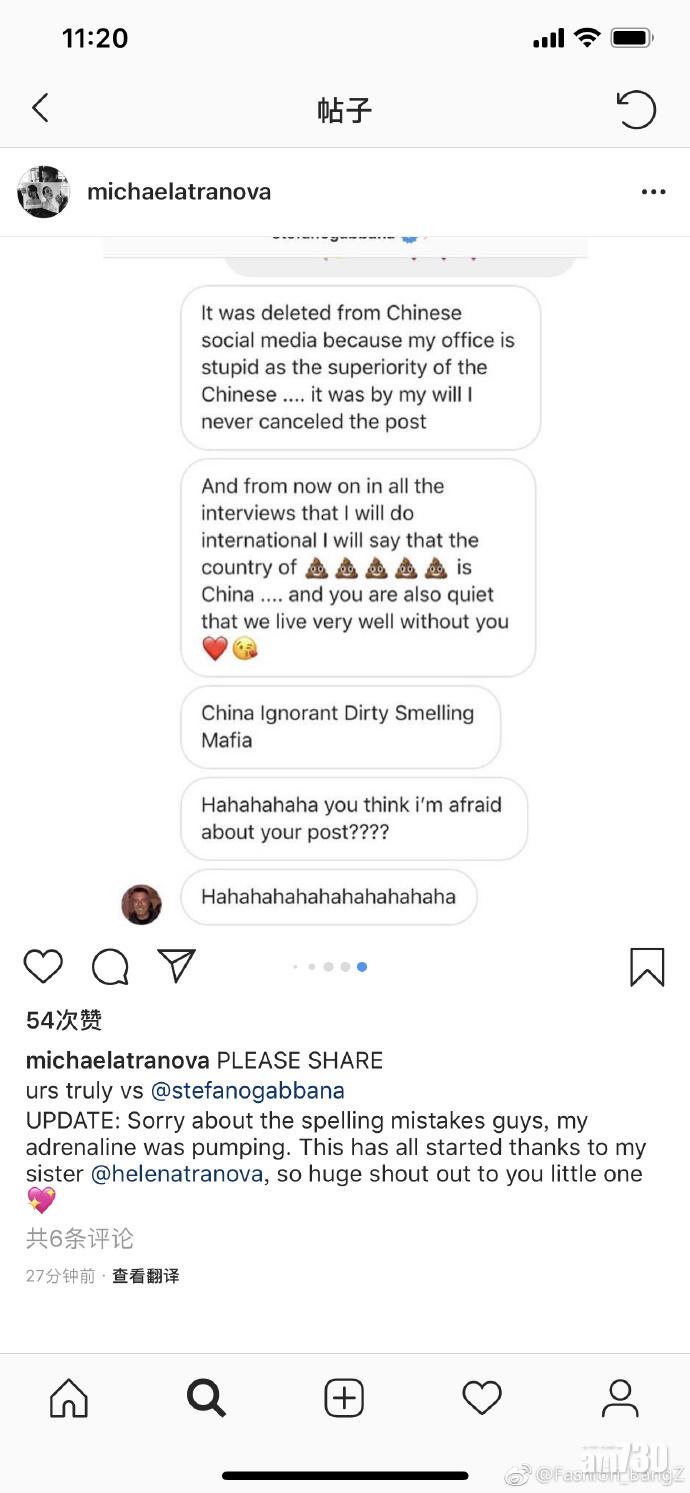
Task: Save post with bookmark icon
Action: click(x=647, y=967)
